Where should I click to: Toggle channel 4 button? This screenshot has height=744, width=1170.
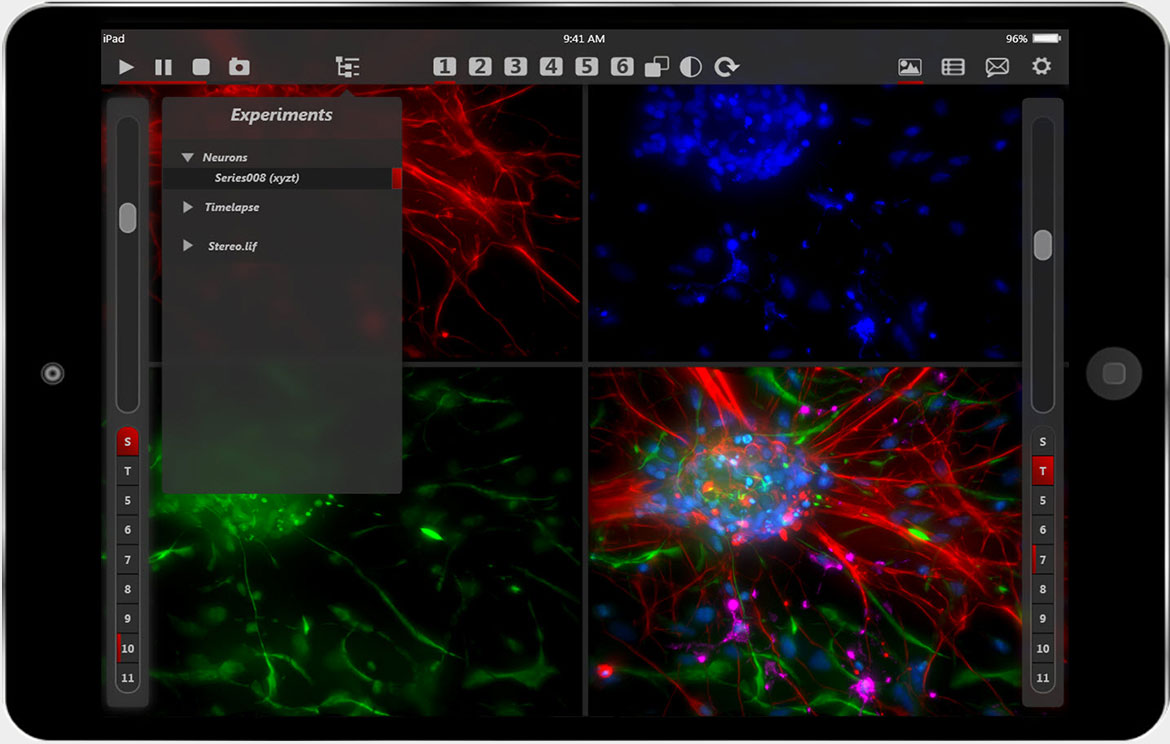tap(551, 67)
